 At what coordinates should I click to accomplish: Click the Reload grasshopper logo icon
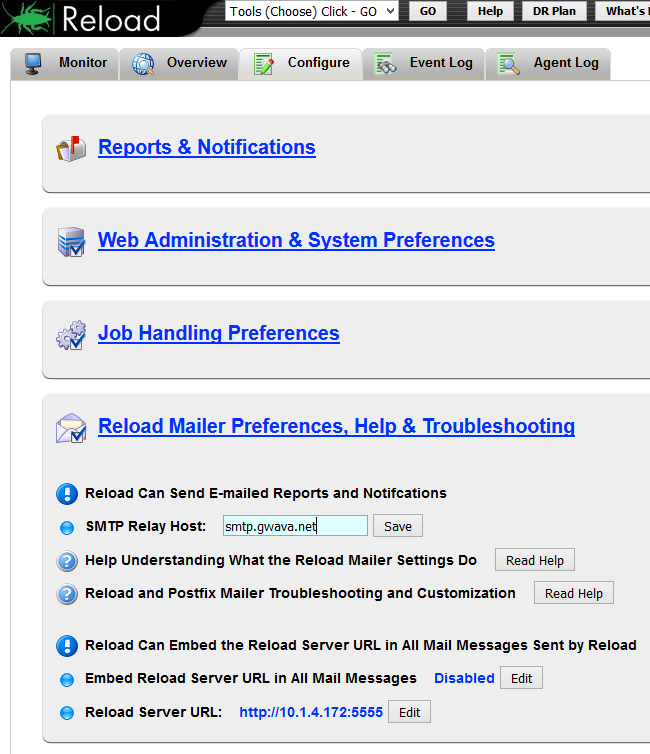coord(26,19)
